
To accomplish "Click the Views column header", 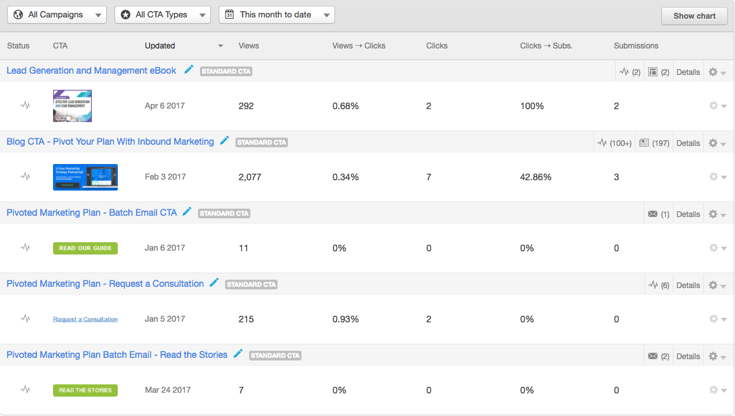I will click(x=249, y=46).
